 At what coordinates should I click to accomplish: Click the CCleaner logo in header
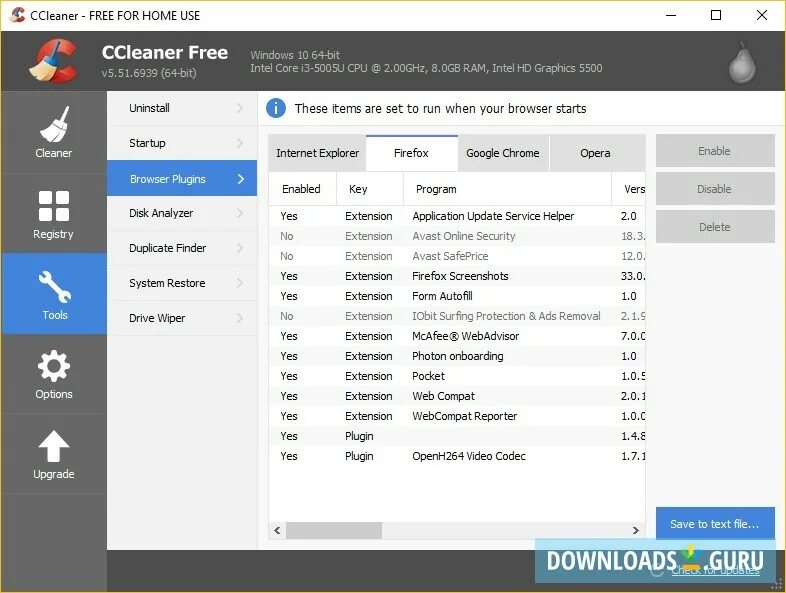[x=54, y=61]
